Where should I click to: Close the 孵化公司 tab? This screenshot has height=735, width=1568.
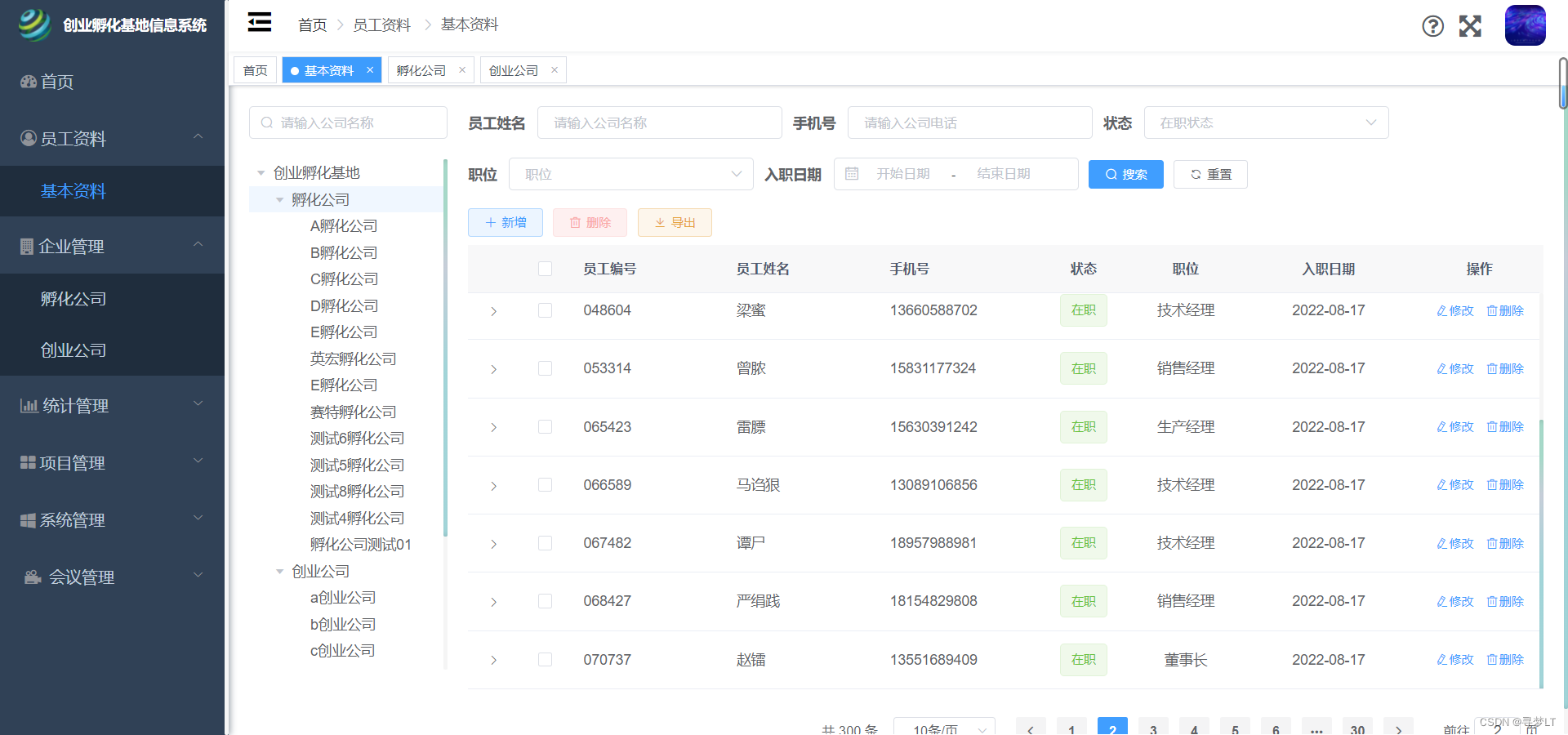coord(462,70)
